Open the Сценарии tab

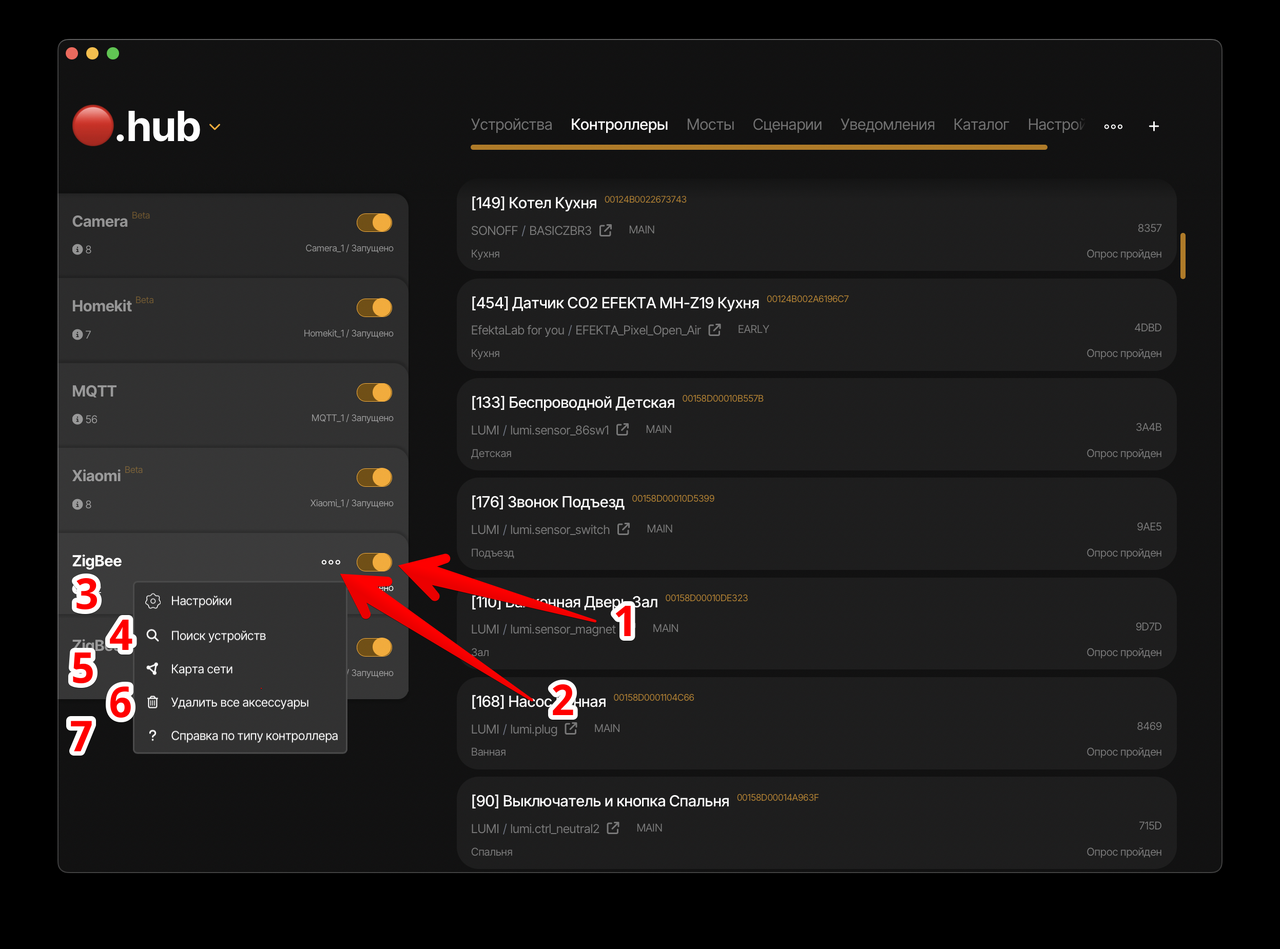tap(787, 125)
